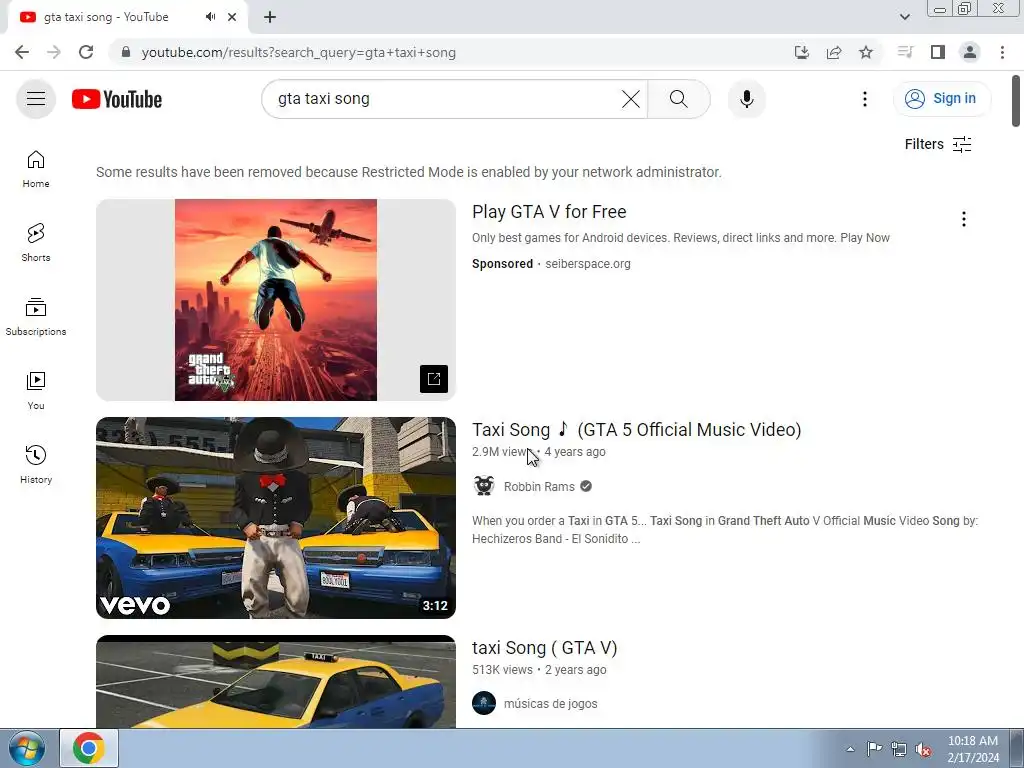Expand the tab search dropdown arrow

click(x=904, y=17)
